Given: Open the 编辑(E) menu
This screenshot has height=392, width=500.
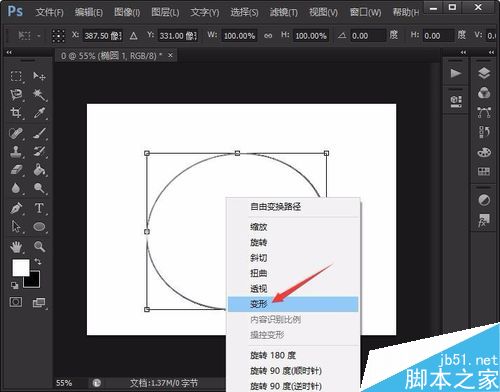Looking at the screenshot, I should 88,13.
